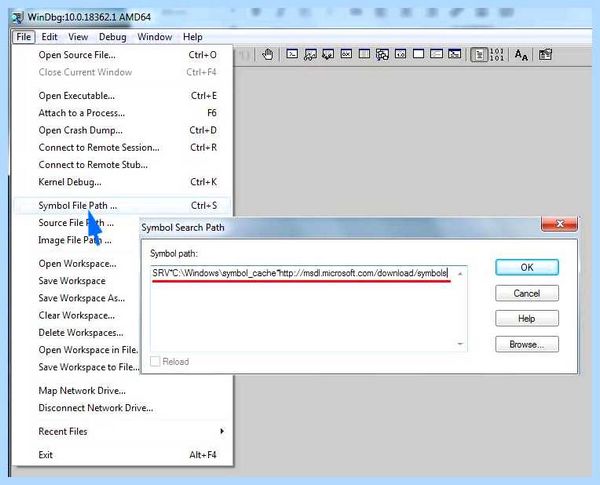Choose Open Source File from File menu
This screenshot has width=600, height=485.
[122, 55]
